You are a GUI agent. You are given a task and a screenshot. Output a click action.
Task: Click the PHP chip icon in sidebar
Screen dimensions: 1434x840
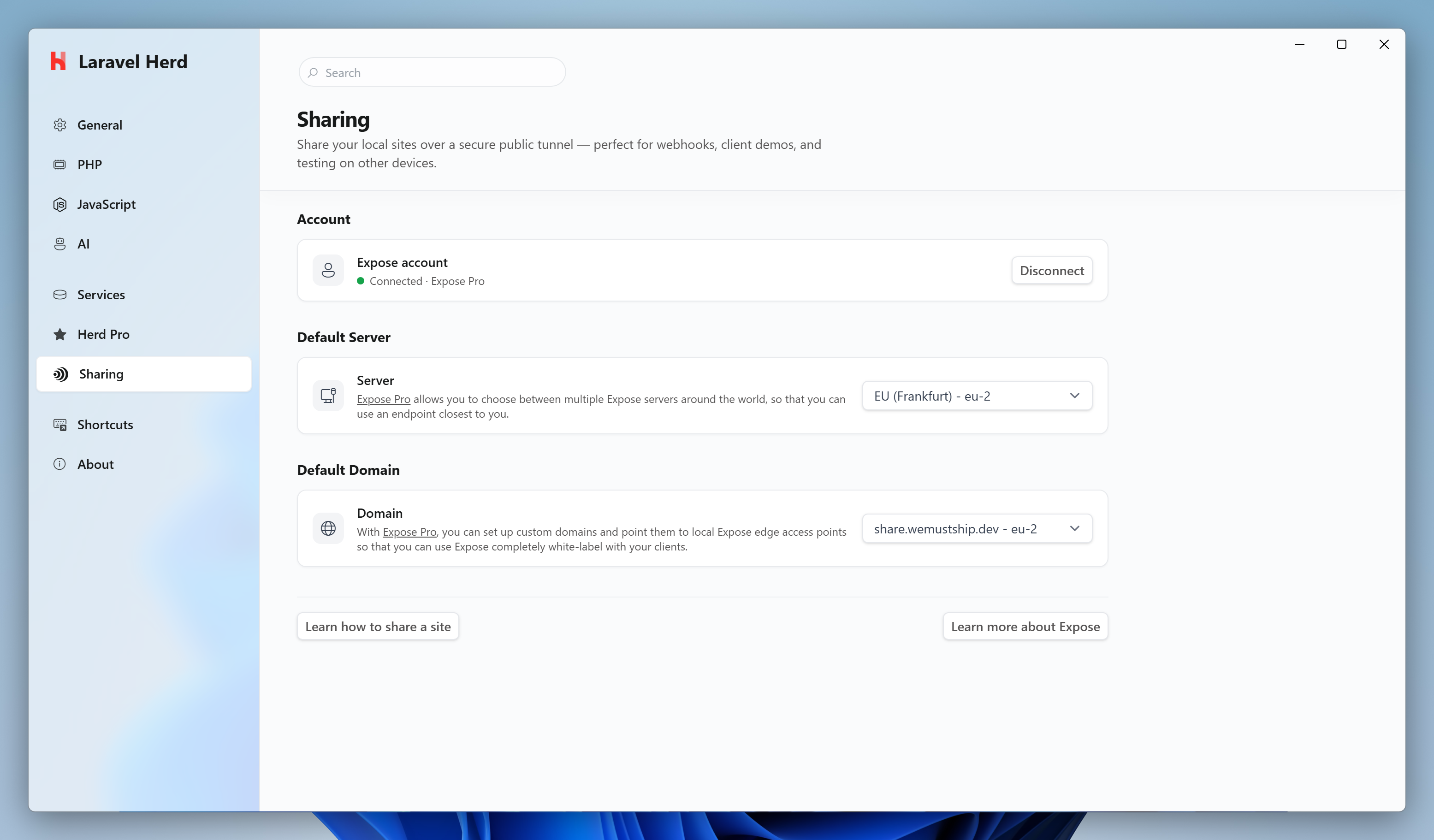point(60,165)
